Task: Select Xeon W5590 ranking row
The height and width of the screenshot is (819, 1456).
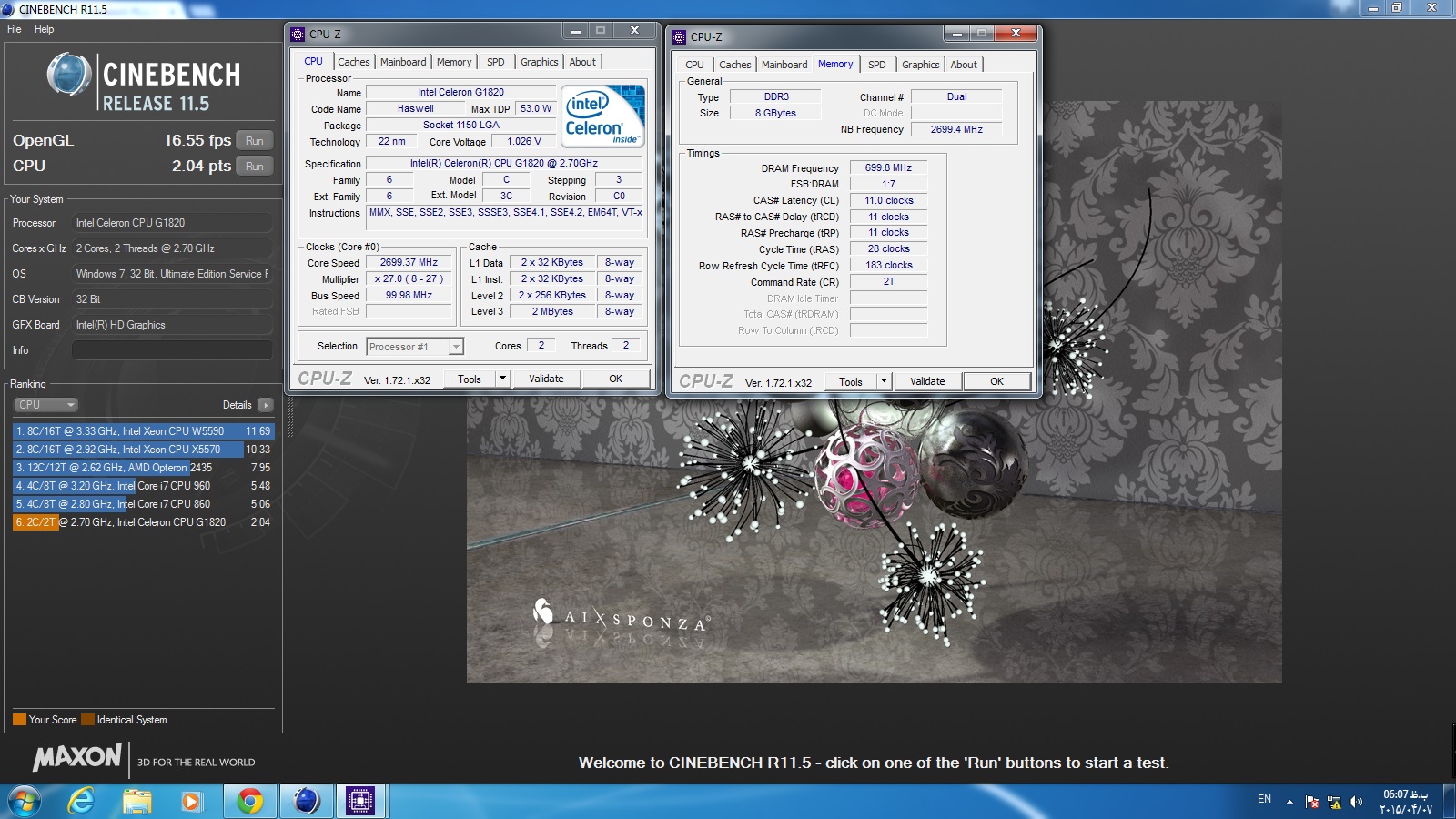Action: click(143, 431)
